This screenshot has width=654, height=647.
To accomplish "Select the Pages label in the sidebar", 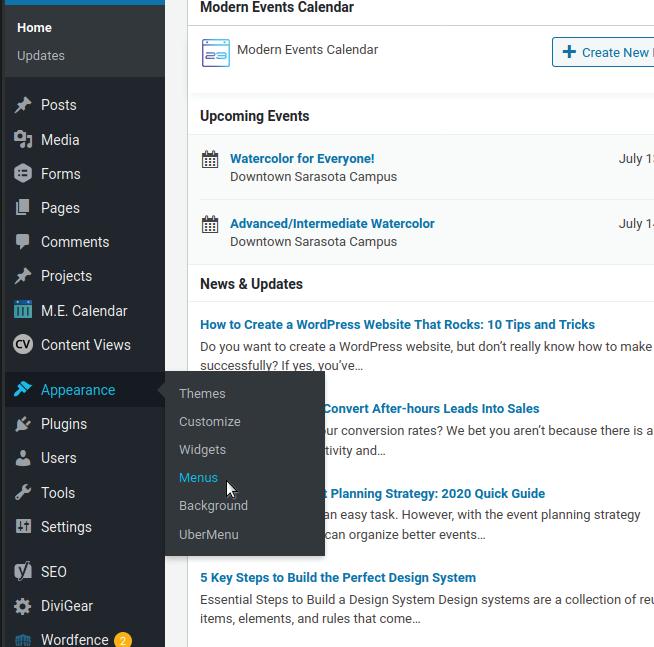I will coord(60,208).
